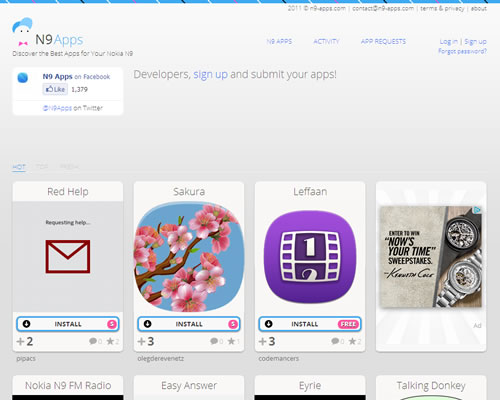Click the 'sign up' link in developers banner

(x=210, y=74)
